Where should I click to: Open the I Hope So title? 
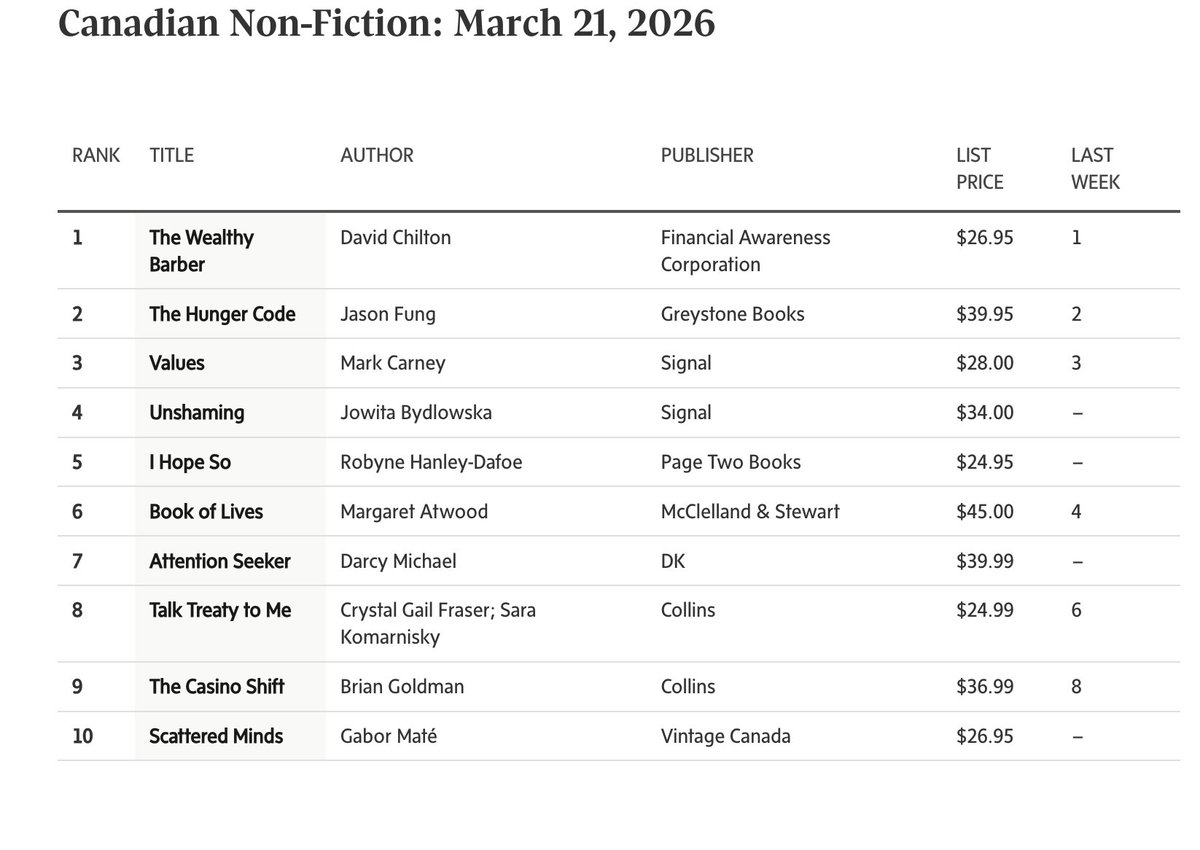pos(190,462)
